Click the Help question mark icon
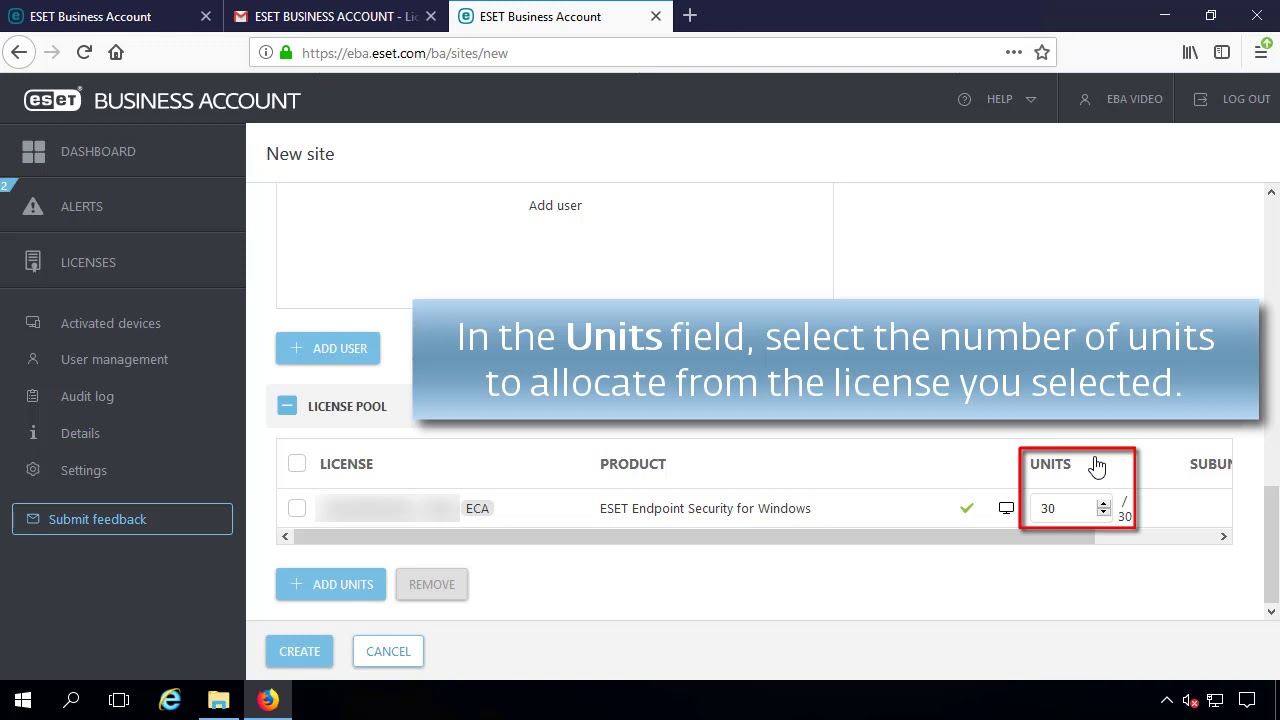Image resolution: width=1280 pixels, height=720 pixels. point(964,99)
